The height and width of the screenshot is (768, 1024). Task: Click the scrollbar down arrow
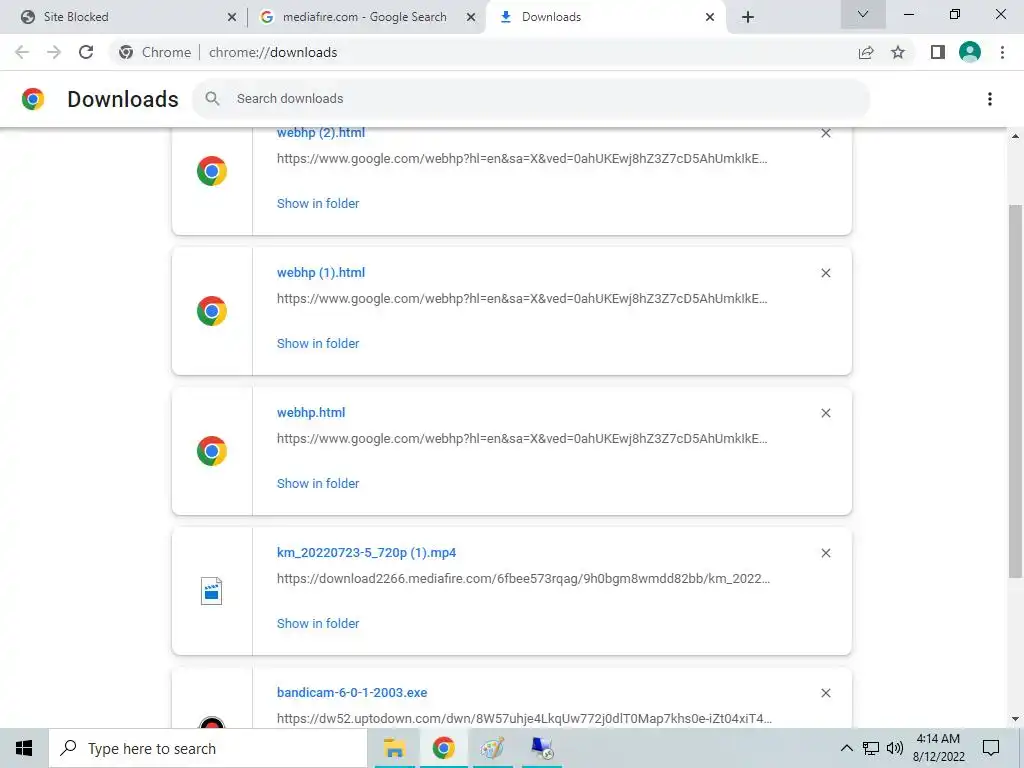coord(1015,719)
